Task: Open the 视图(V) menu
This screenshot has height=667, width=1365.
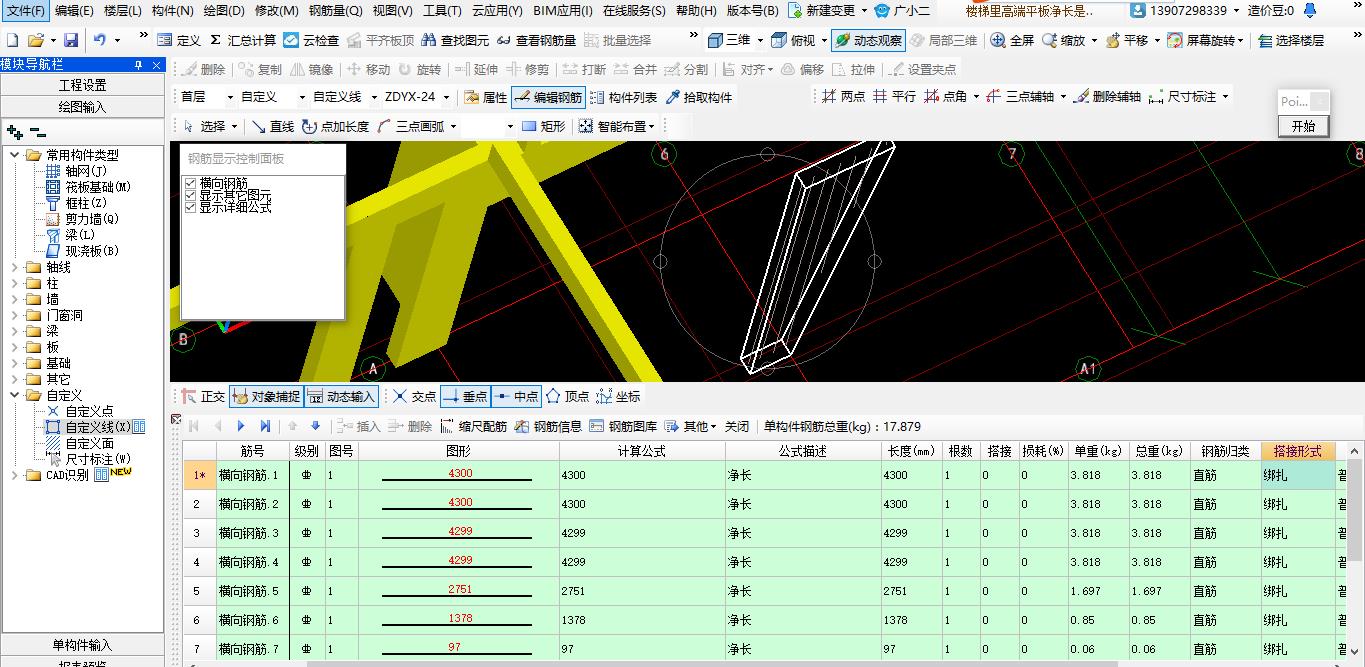Action: (392, 11)
